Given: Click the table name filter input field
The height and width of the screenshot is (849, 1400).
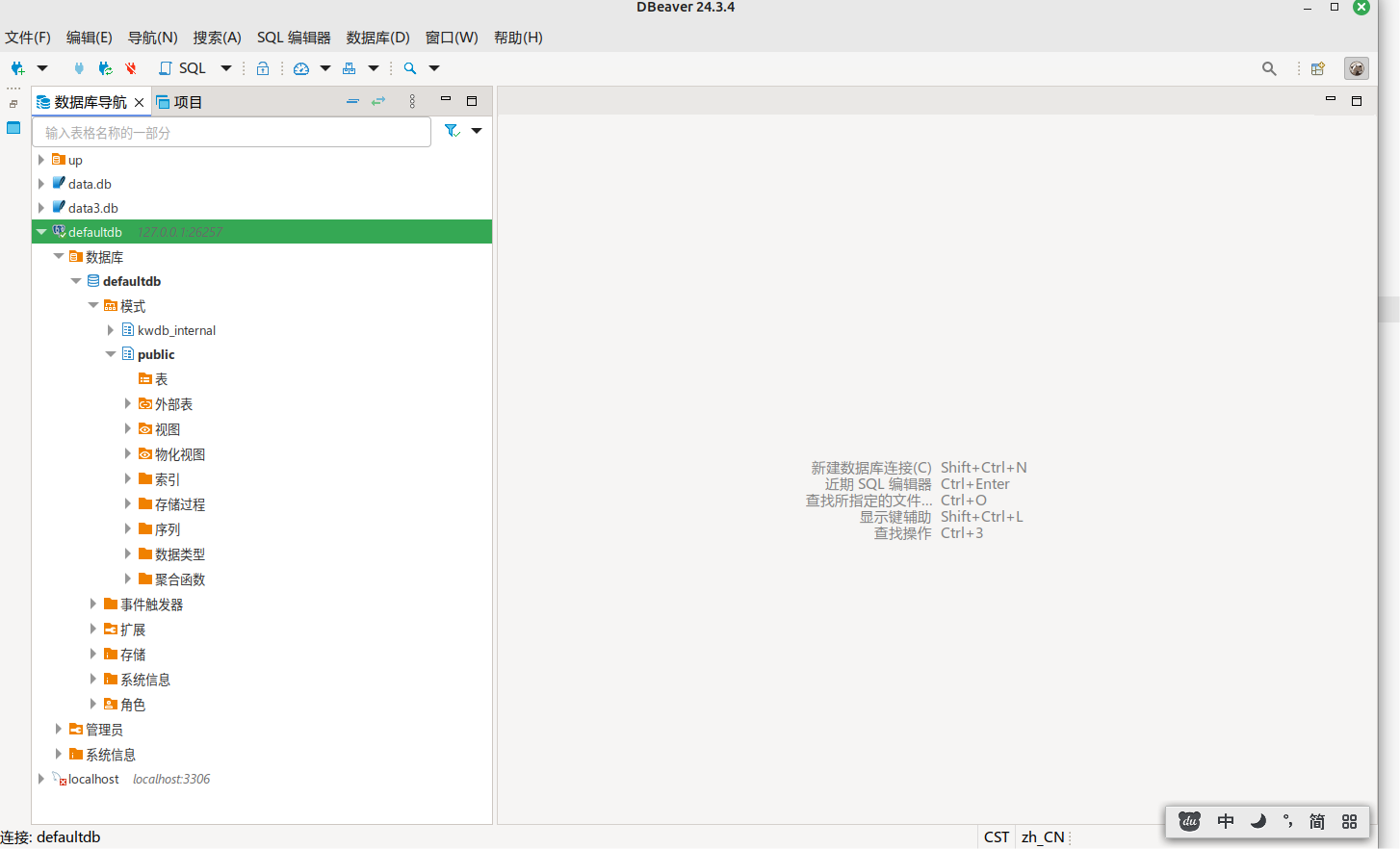Looking at the screenshot, I should [x=231, y=132].
